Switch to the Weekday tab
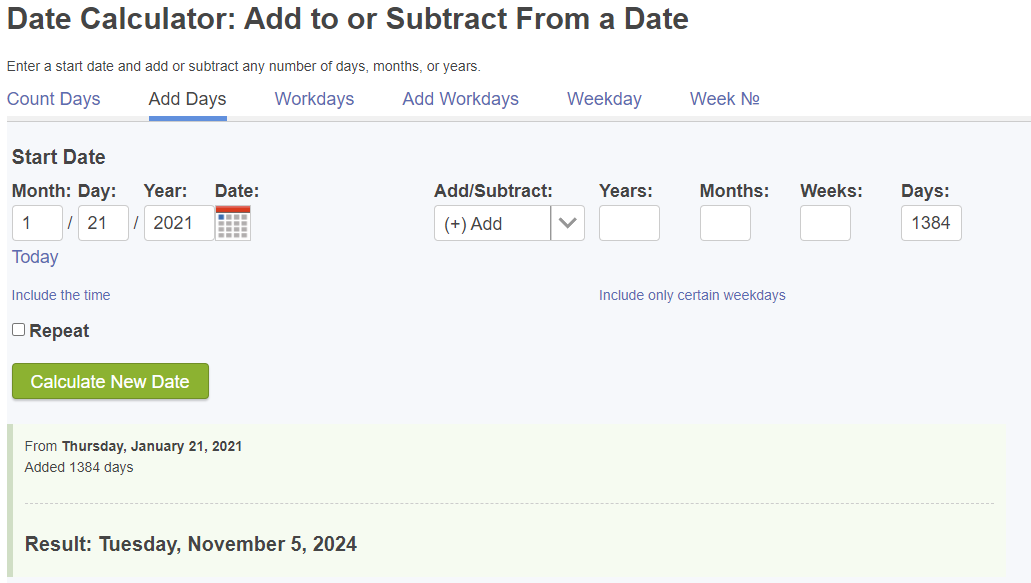Image resolution: width=1031 pixels, height=583 pixels. click(604, 99)
